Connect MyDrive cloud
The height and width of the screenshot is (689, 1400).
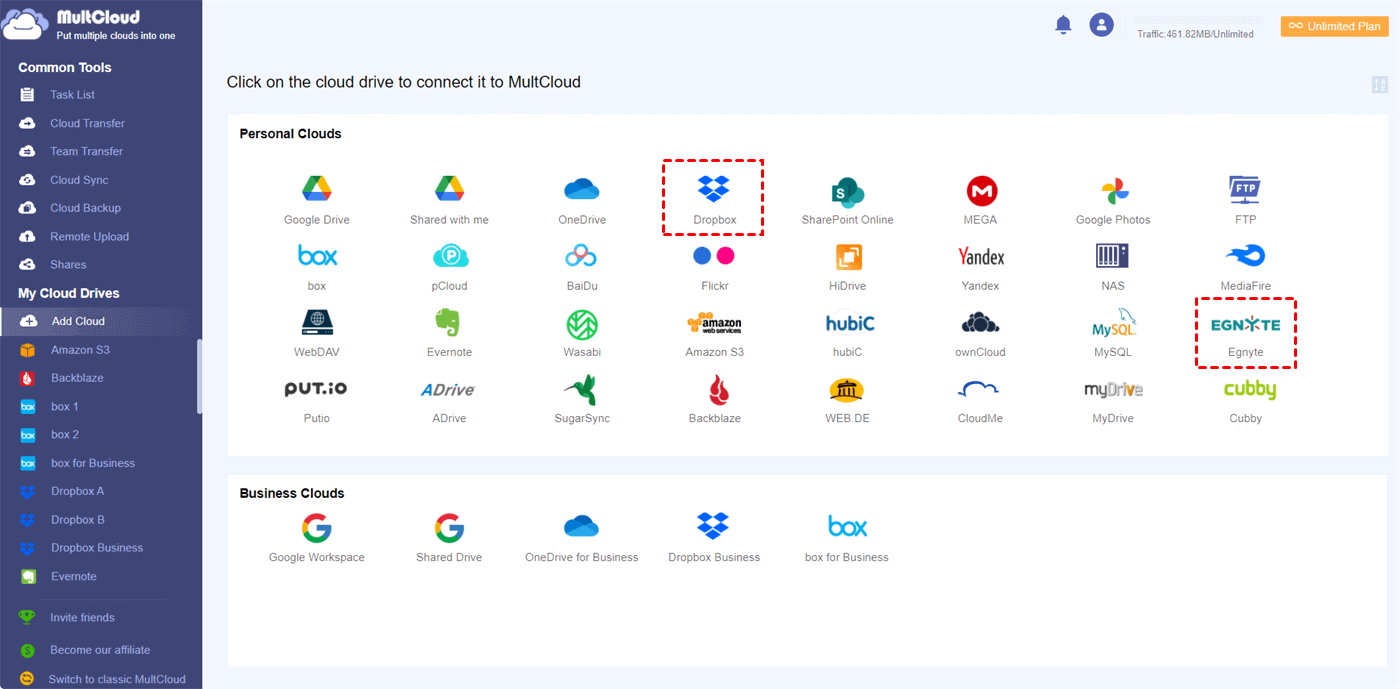(1113, 400)
